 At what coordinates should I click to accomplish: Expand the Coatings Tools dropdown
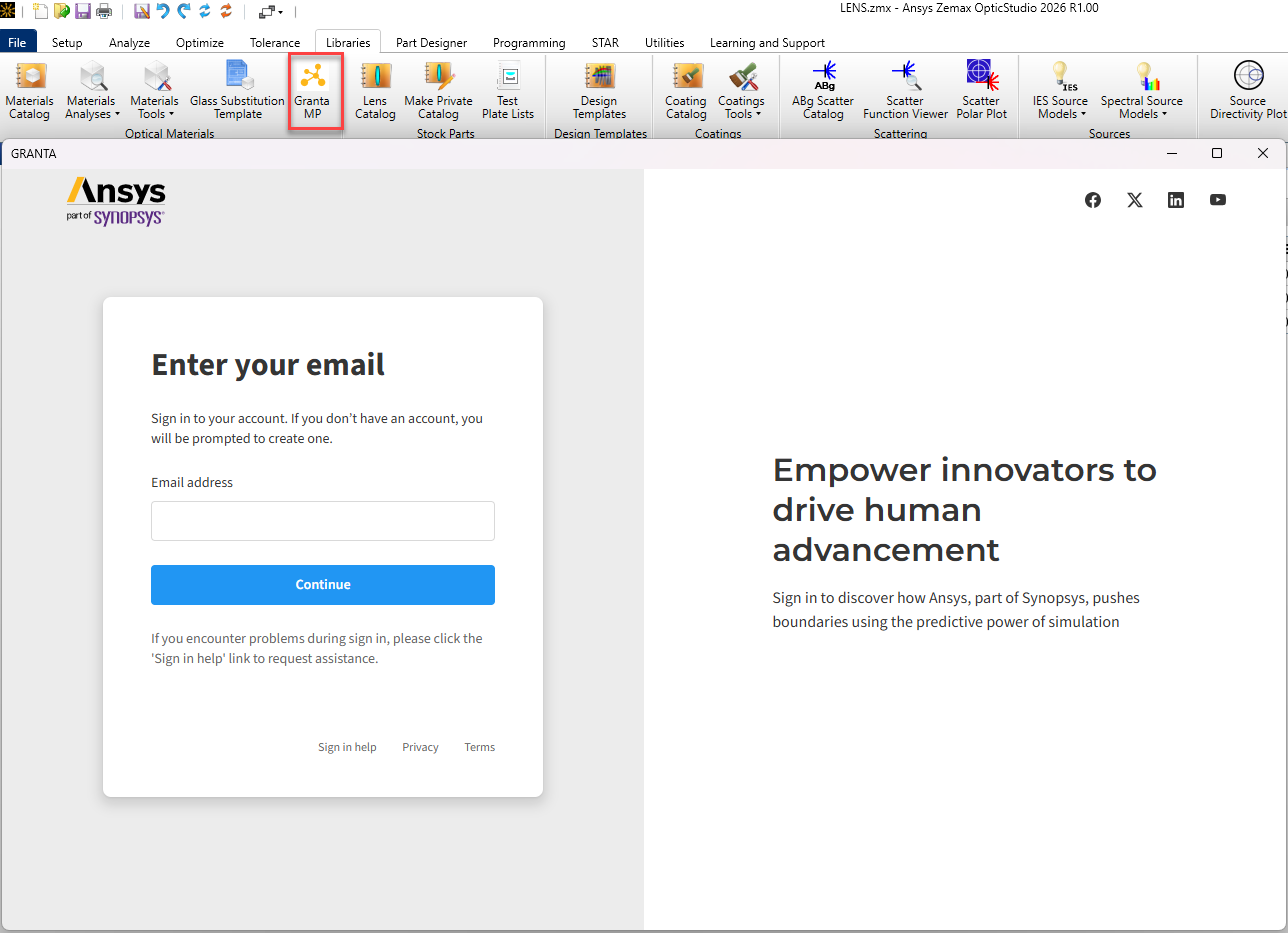(741, 91)
